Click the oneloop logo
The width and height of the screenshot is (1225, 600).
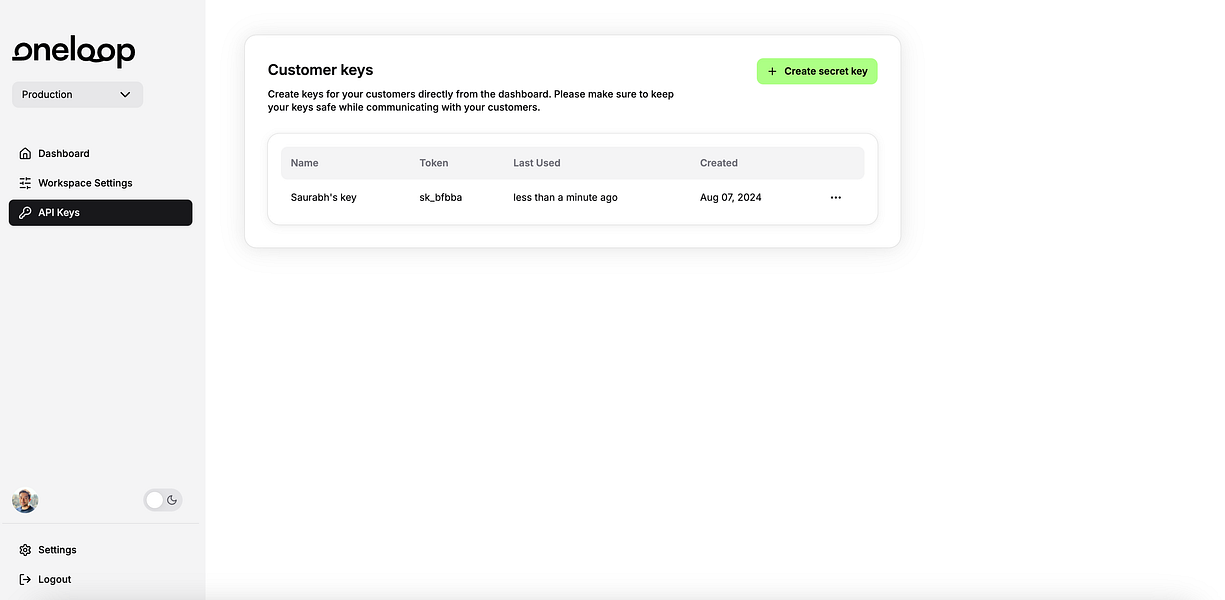(74, 52)
